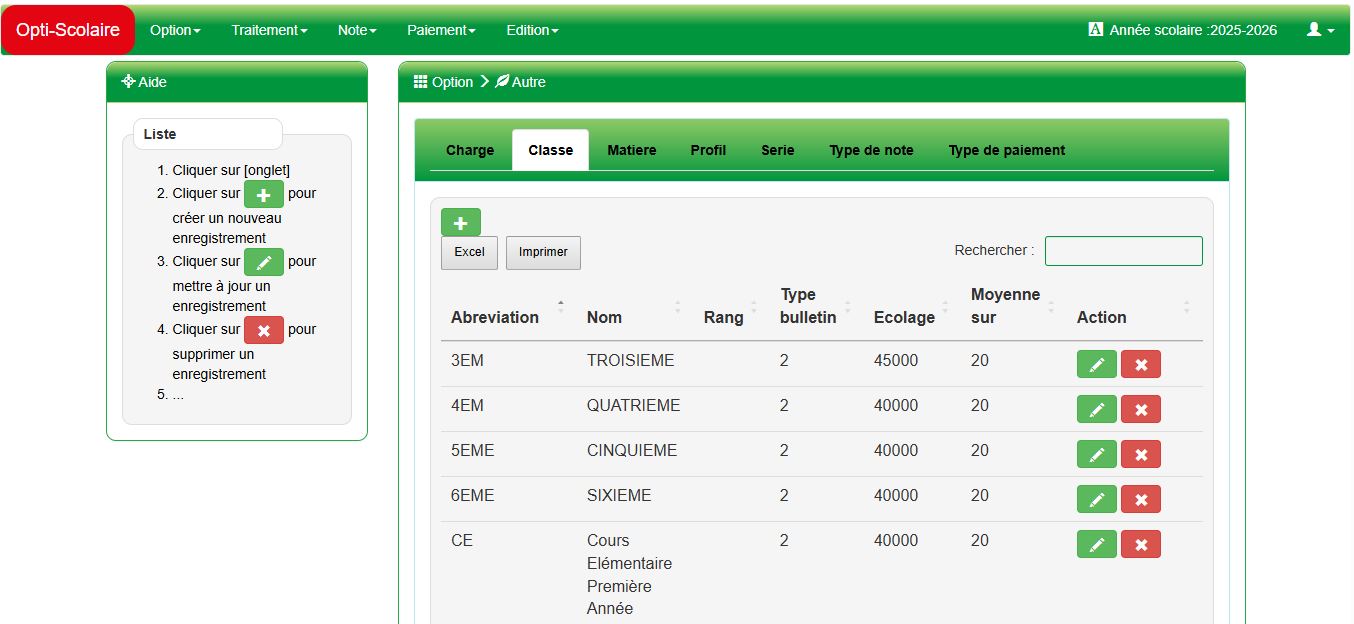Edit the CINQUIEME row with pencil icon
This screenshot has width=1354, height=624.
pos(1097,454)
